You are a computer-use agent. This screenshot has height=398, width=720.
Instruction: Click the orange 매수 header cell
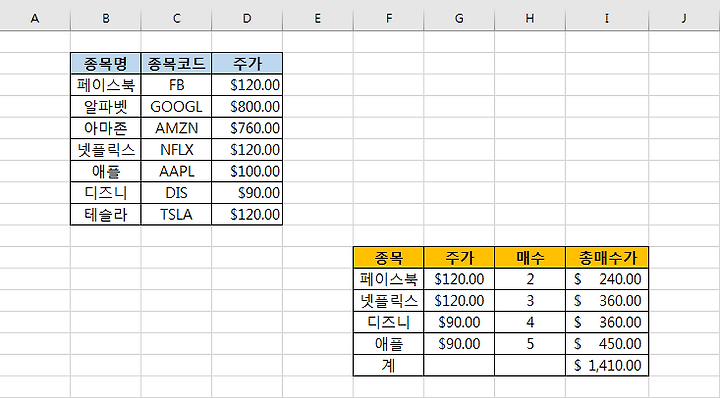pos(530,258)
